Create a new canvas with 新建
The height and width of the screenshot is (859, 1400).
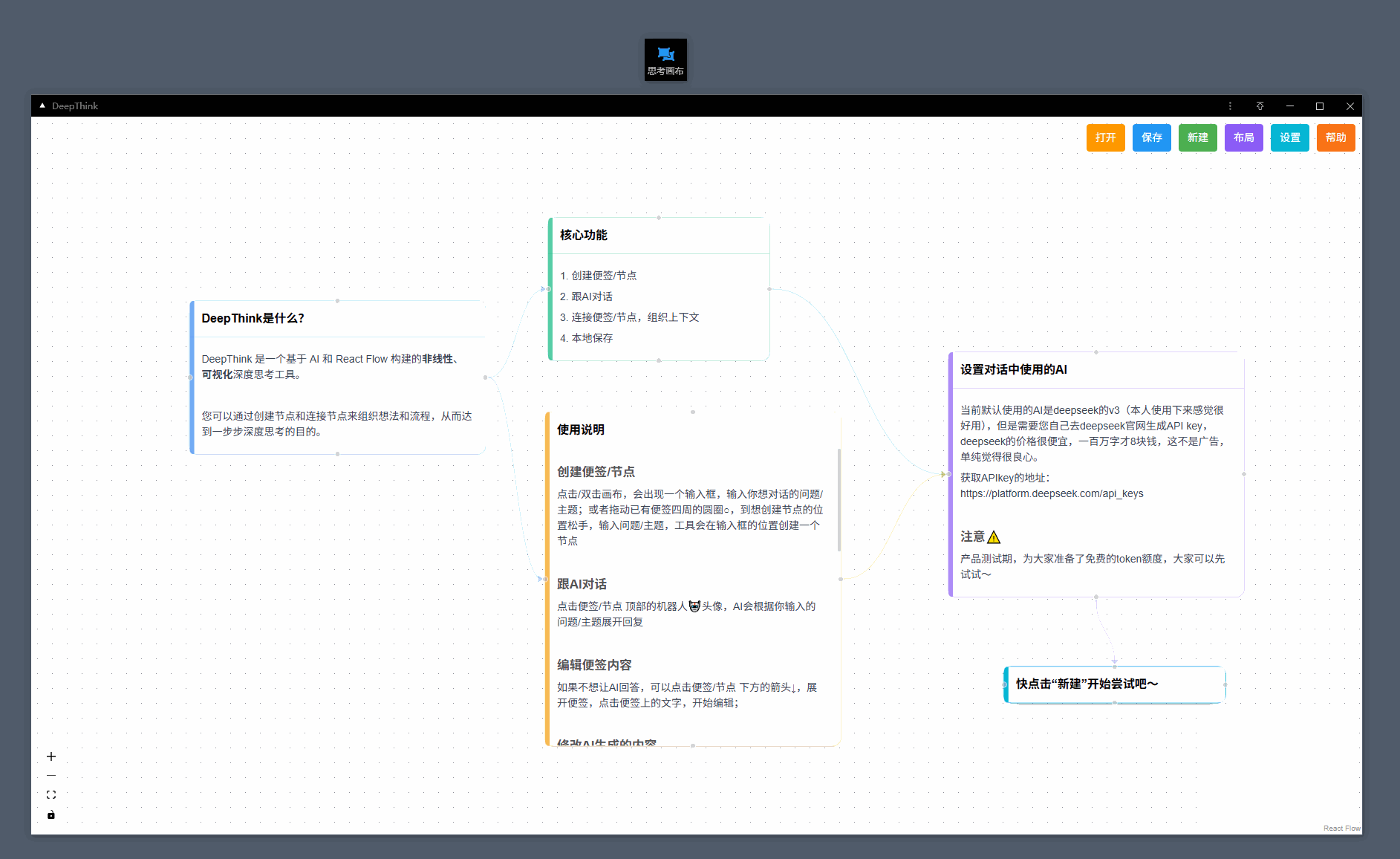click(1197, 137)
